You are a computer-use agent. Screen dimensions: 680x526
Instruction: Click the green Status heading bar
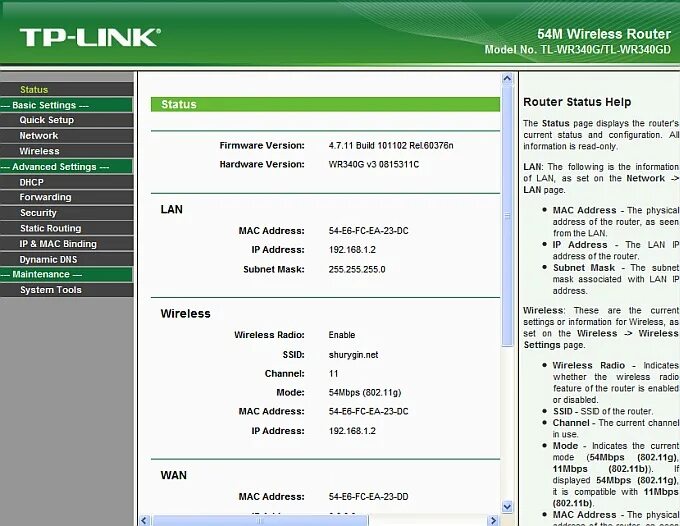click(325, 105)
